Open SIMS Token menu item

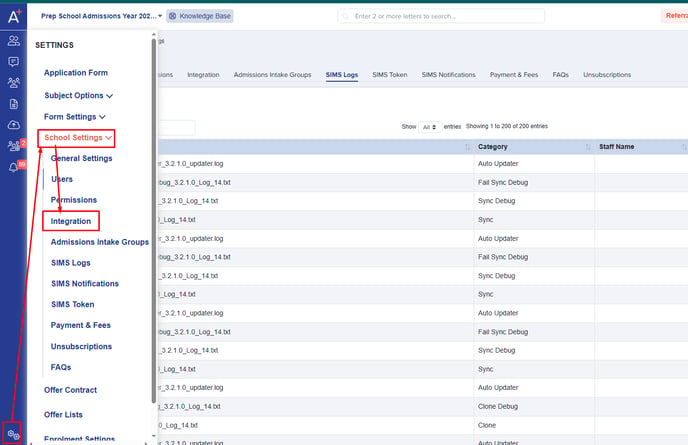72,305
